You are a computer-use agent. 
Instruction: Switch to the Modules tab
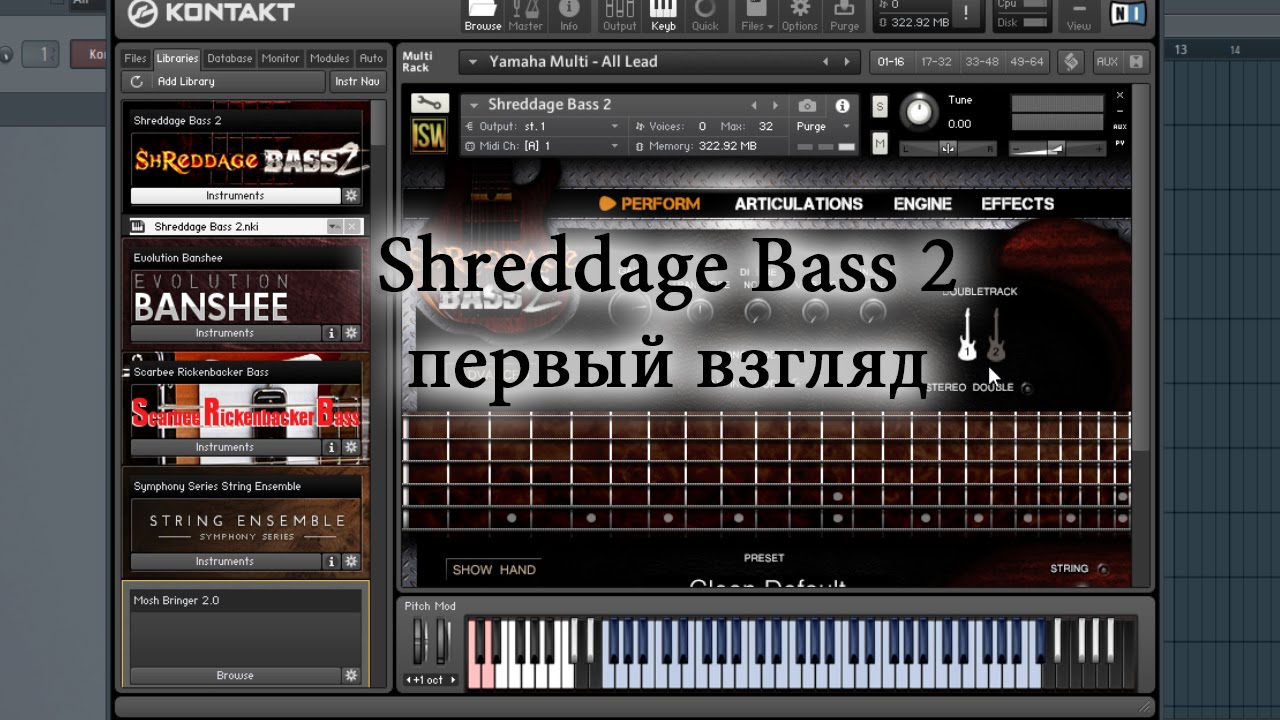point(330,59)
